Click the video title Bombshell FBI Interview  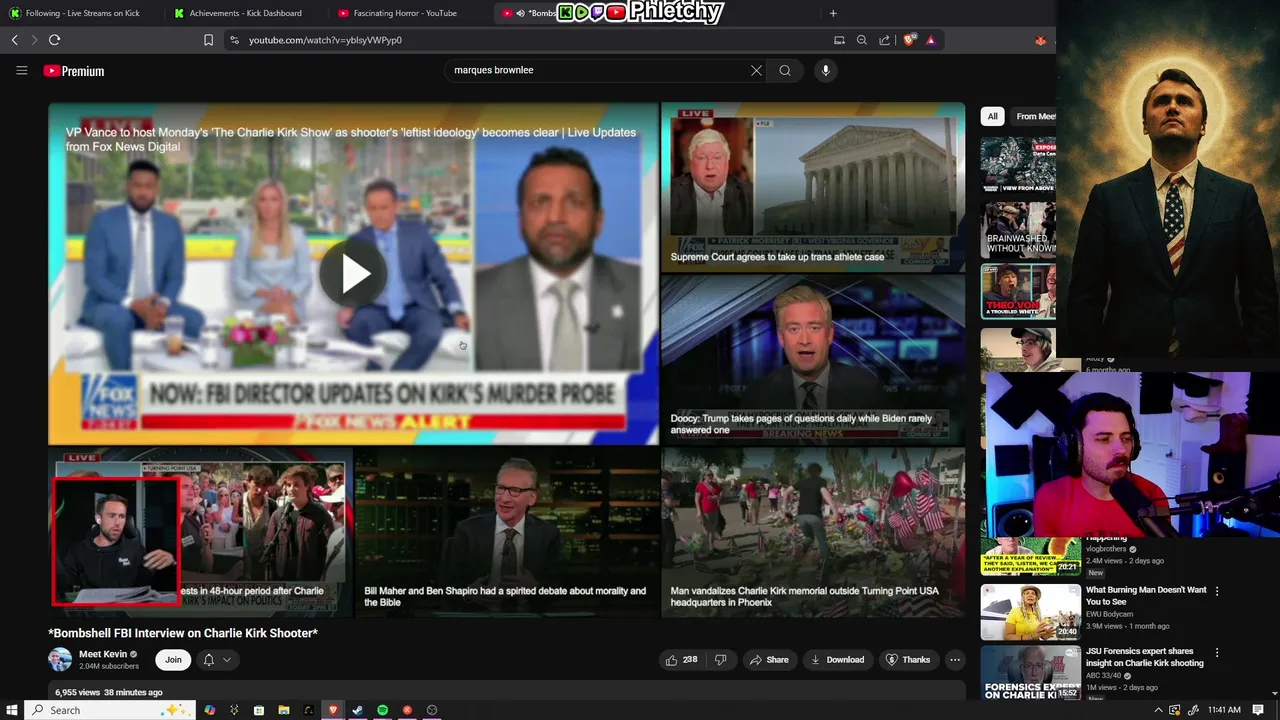point(183,633)
